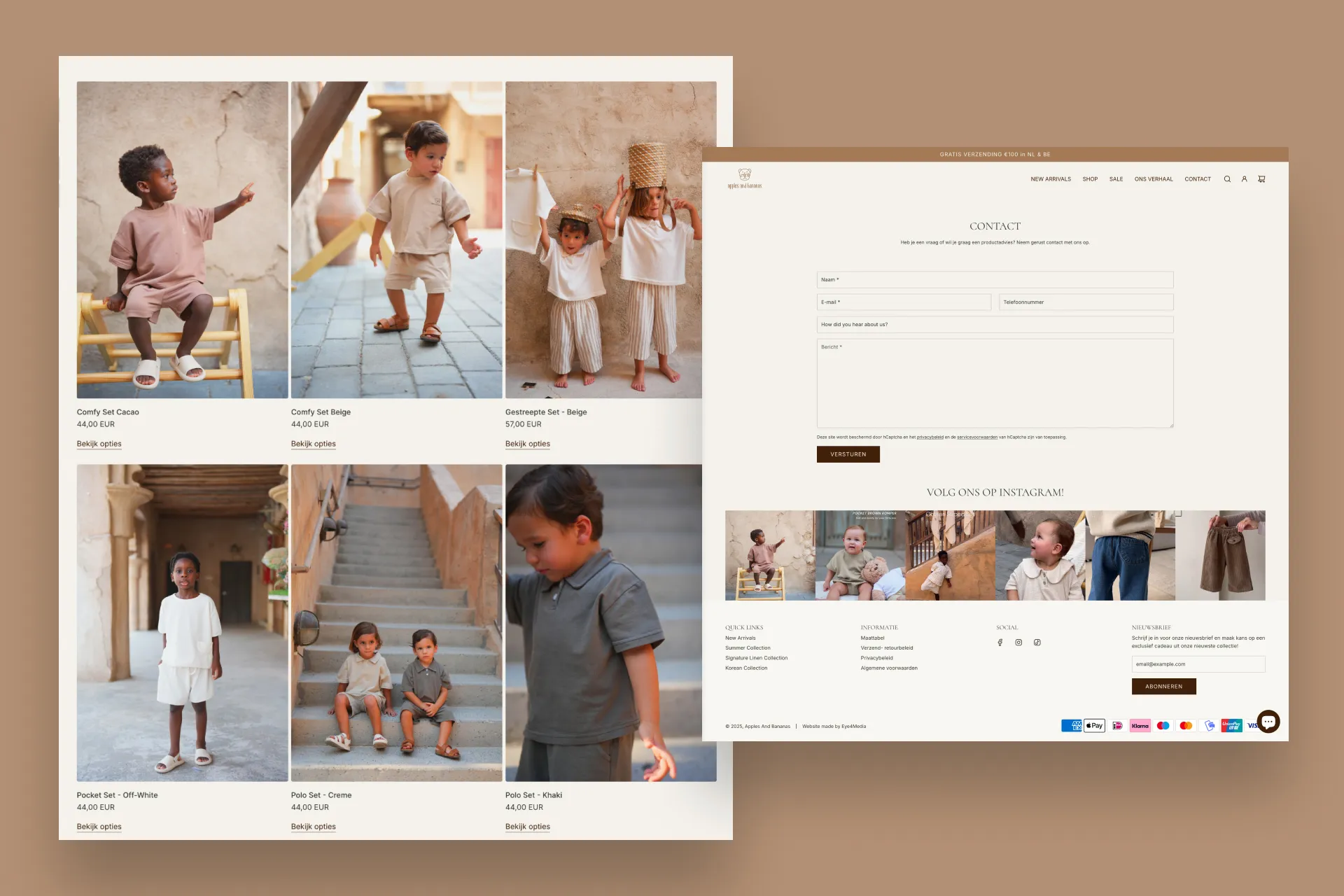Open the Maattabel footer link
This screenshot has width=1344, height=896.
[x=872, y=638]
